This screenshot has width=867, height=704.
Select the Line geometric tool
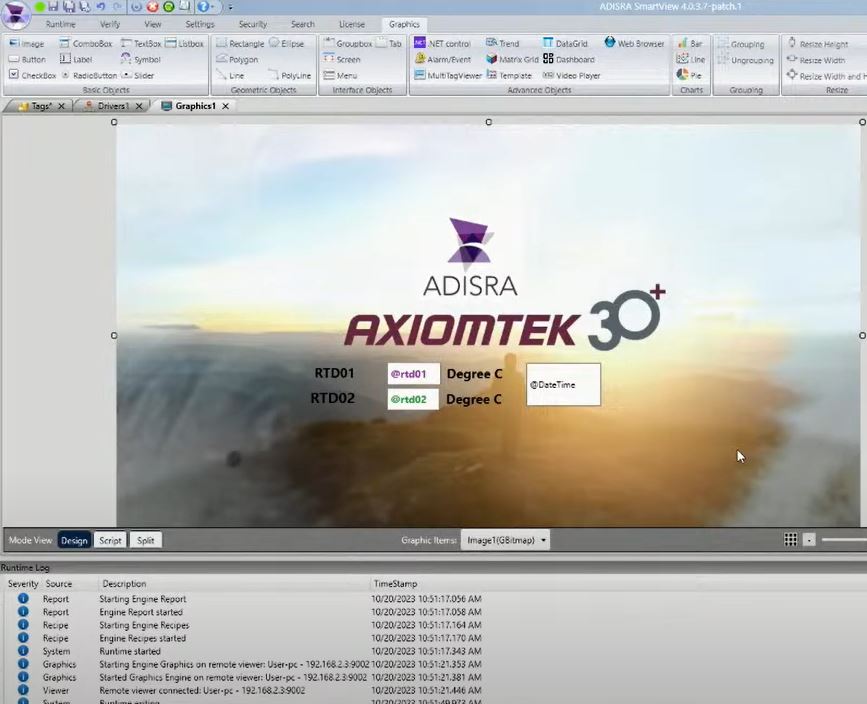pos(230,75)
